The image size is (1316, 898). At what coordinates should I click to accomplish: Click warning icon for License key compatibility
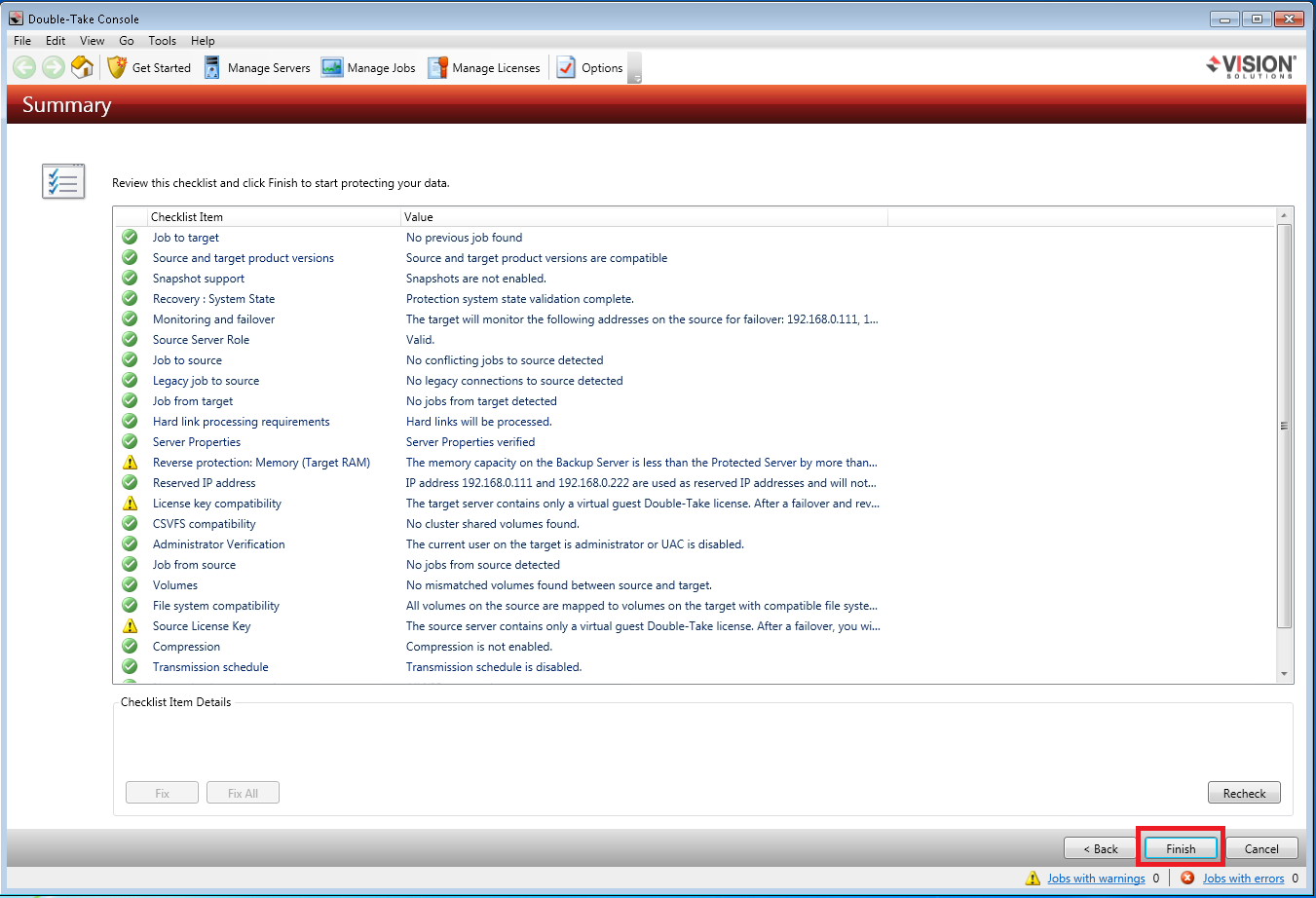point(130,504)
